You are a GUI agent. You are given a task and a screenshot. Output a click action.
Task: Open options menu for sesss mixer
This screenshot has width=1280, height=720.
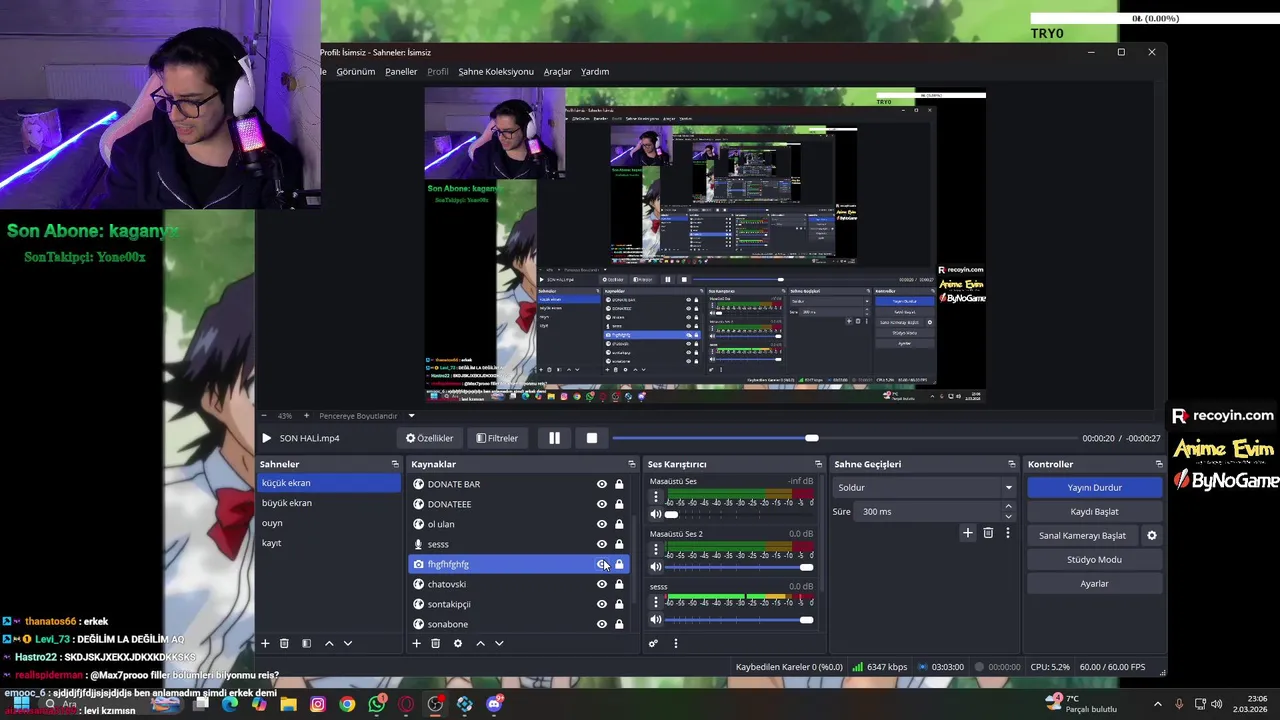(656, 602)
